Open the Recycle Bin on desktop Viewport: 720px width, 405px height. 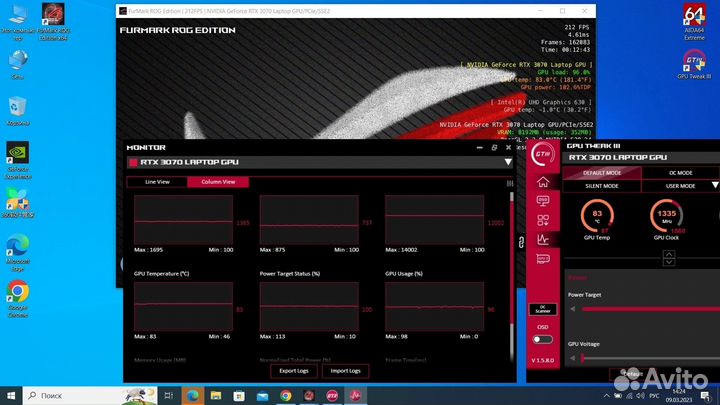18,111
